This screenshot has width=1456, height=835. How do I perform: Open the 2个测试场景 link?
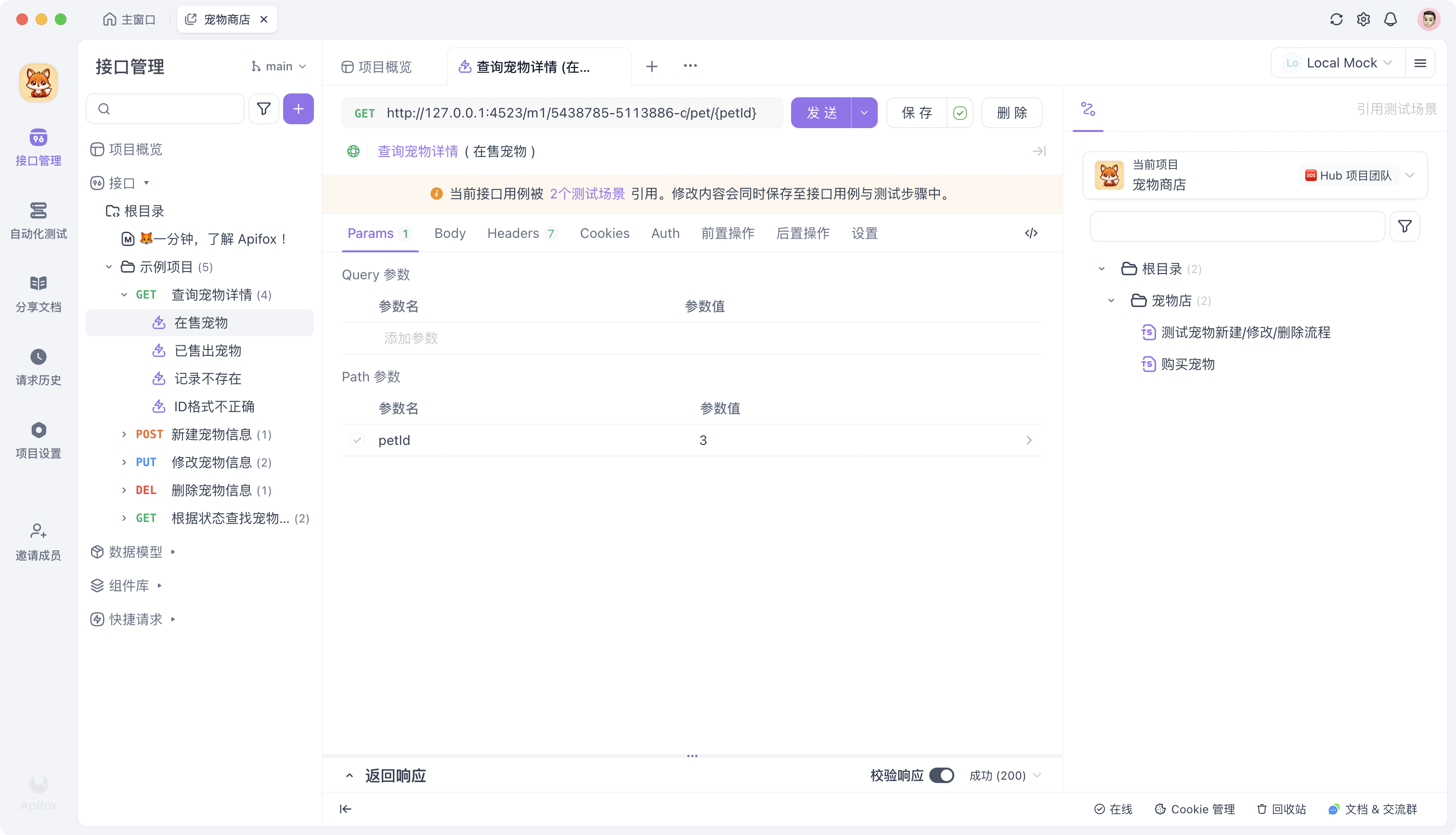(x=587, y=193)
